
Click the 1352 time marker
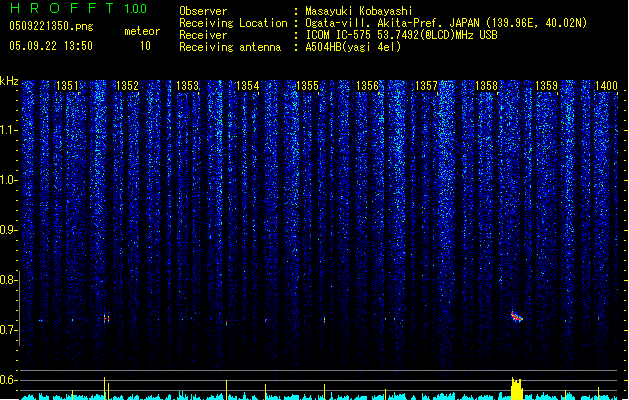point(127,86)
